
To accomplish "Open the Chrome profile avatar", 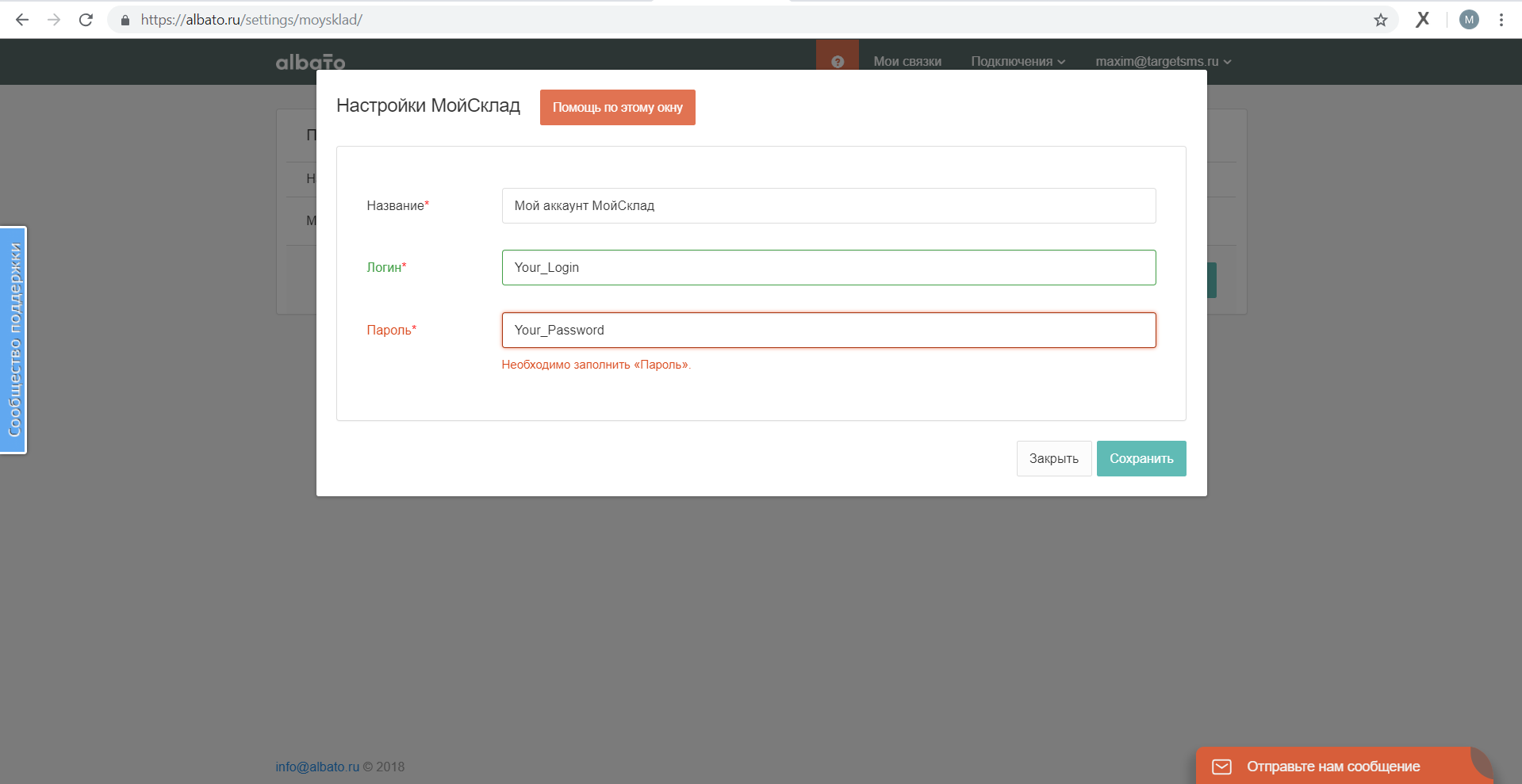I will click(1469, 20).
